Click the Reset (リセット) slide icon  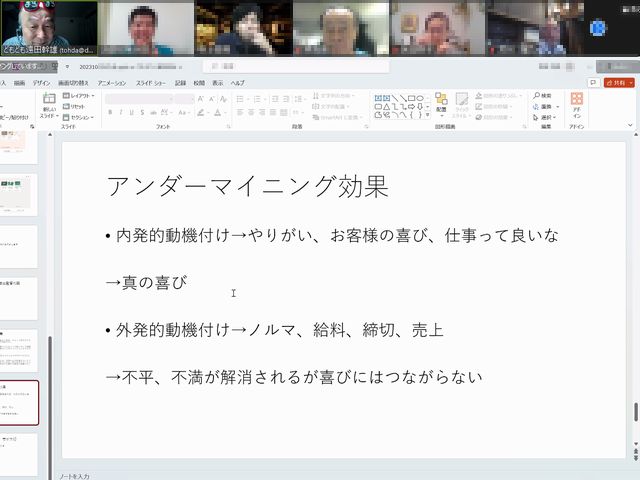(79, 106)
